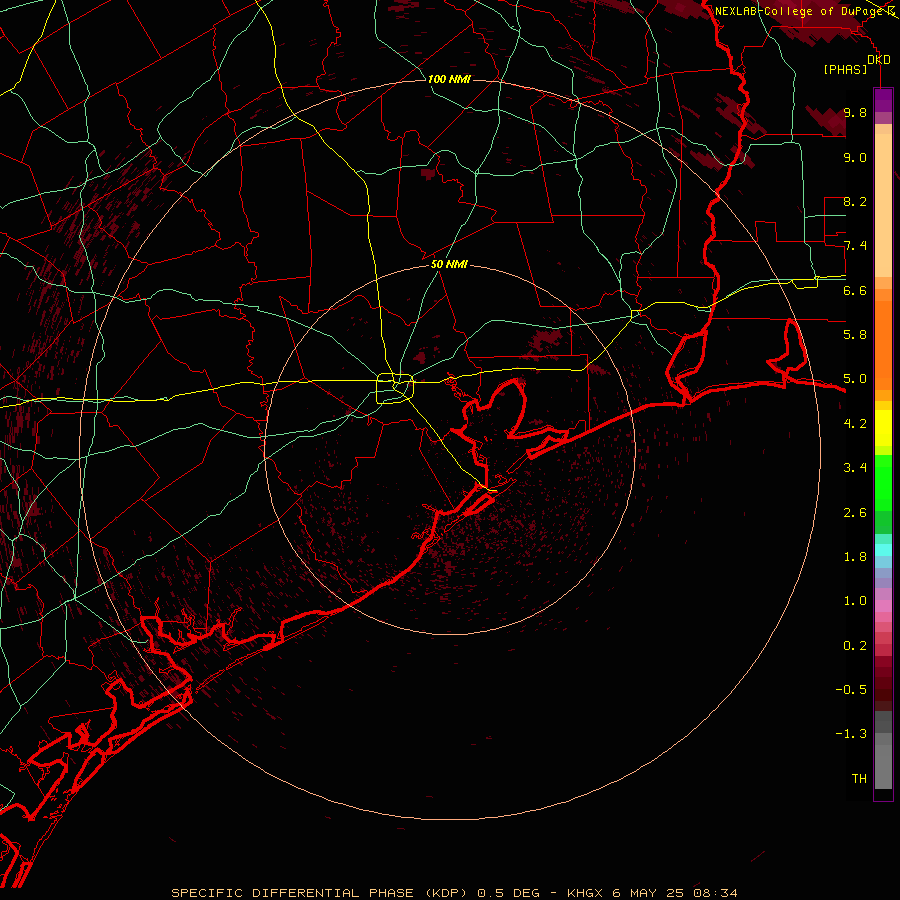Click the -0.5 scale value
This screenshot has width=900, height=900.
click(x=851, y=690)
